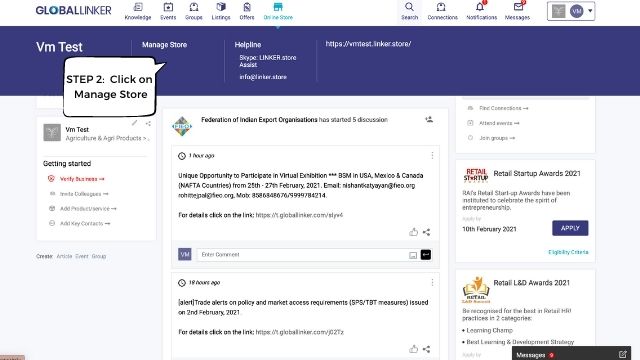Open the Offers icon
The height and width of the screenshot is (360, 640).
[247, 7]
